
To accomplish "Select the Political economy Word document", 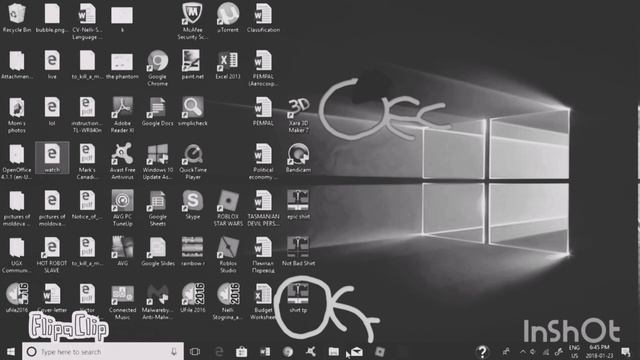I will click(263, 162).
